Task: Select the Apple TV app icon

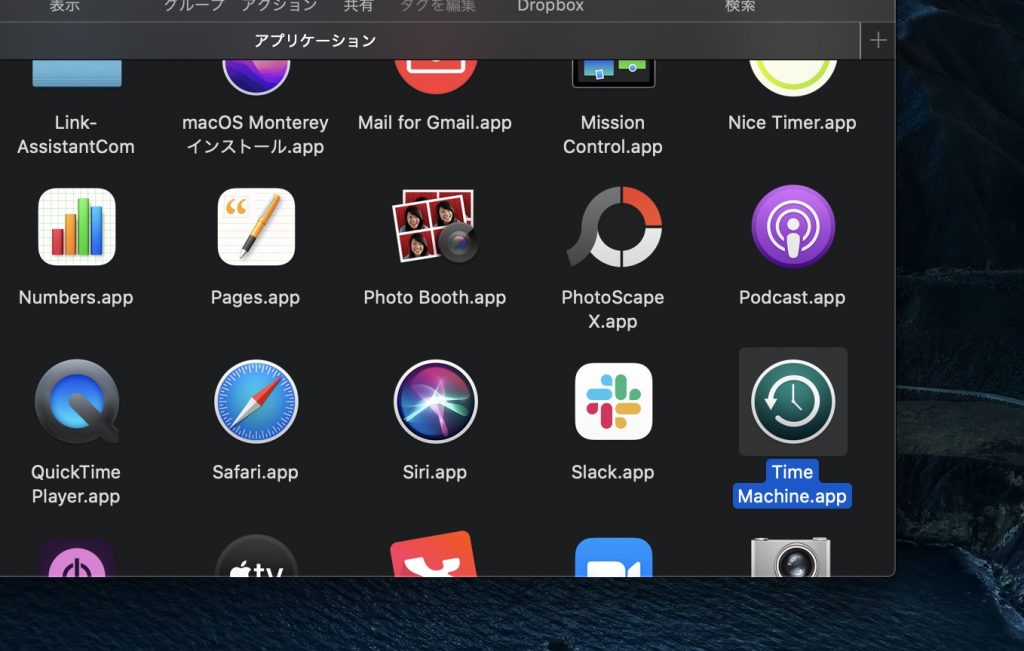Action: [x=256, y=556]
